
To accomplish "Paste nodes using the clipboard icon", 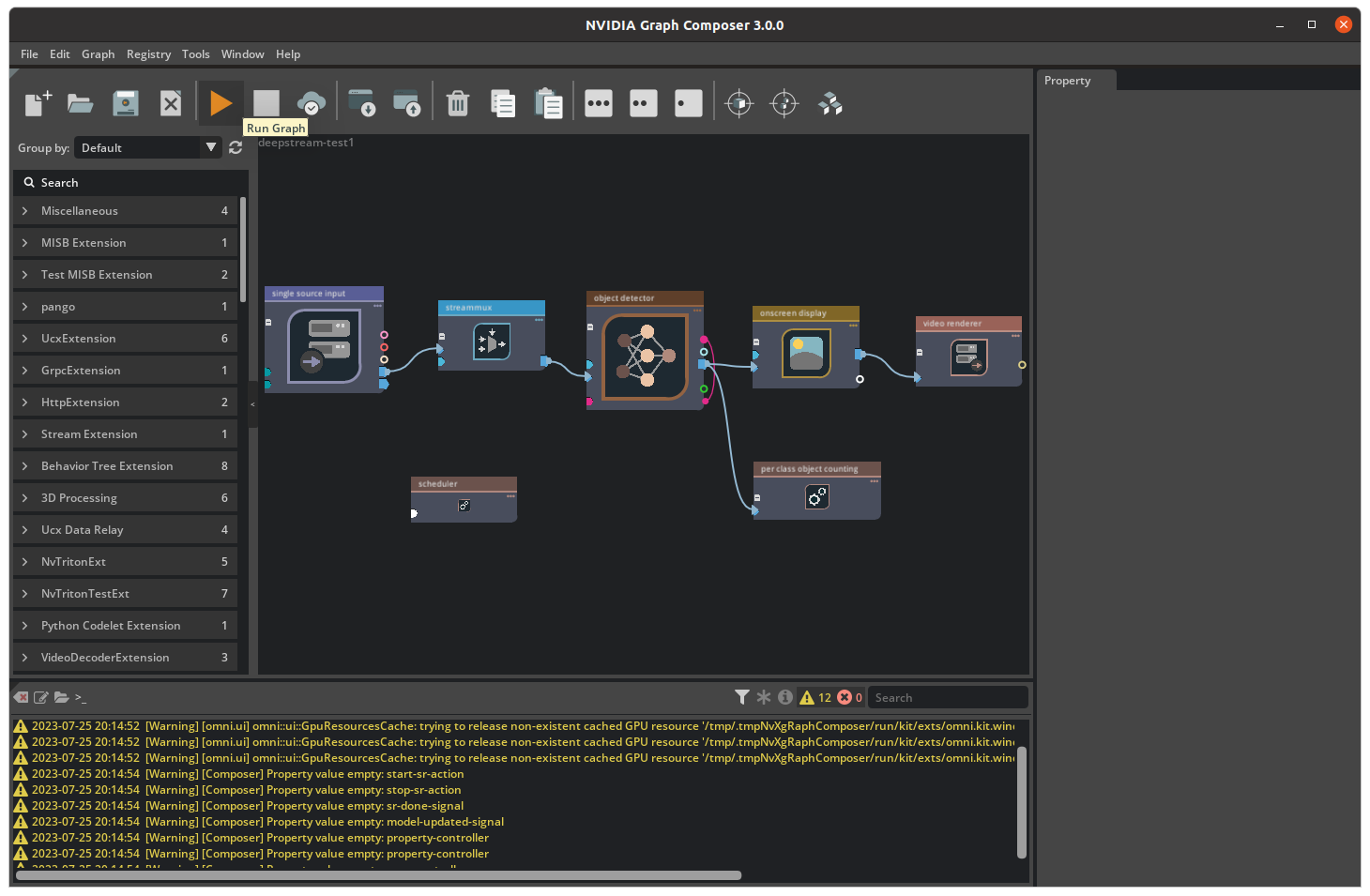I will [548, 103].
